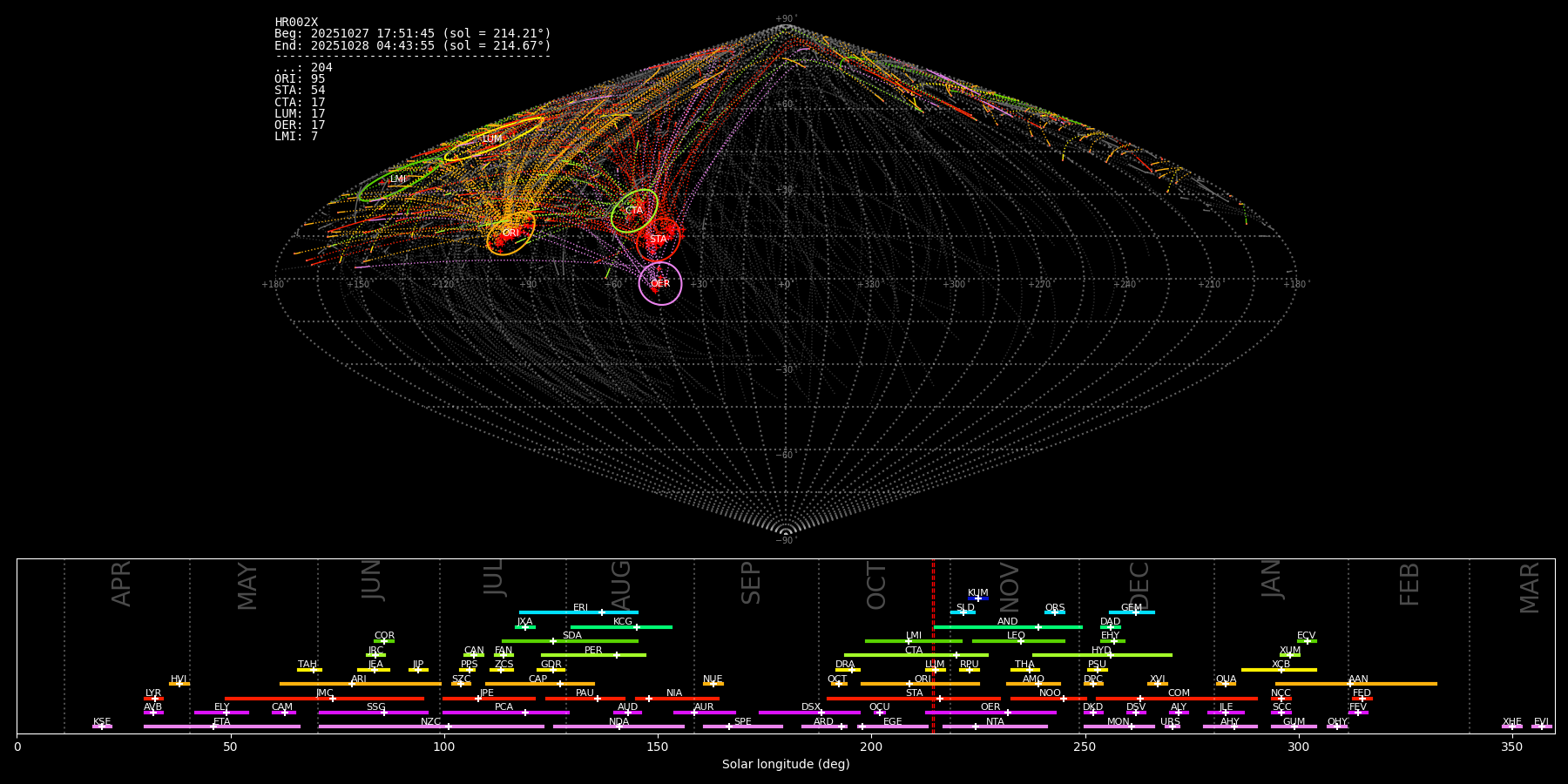Image resolution: width=1568 pixels, height=784 pixels.
Task: Click the COR shower marker in timeline
Action: pos(384,640)
